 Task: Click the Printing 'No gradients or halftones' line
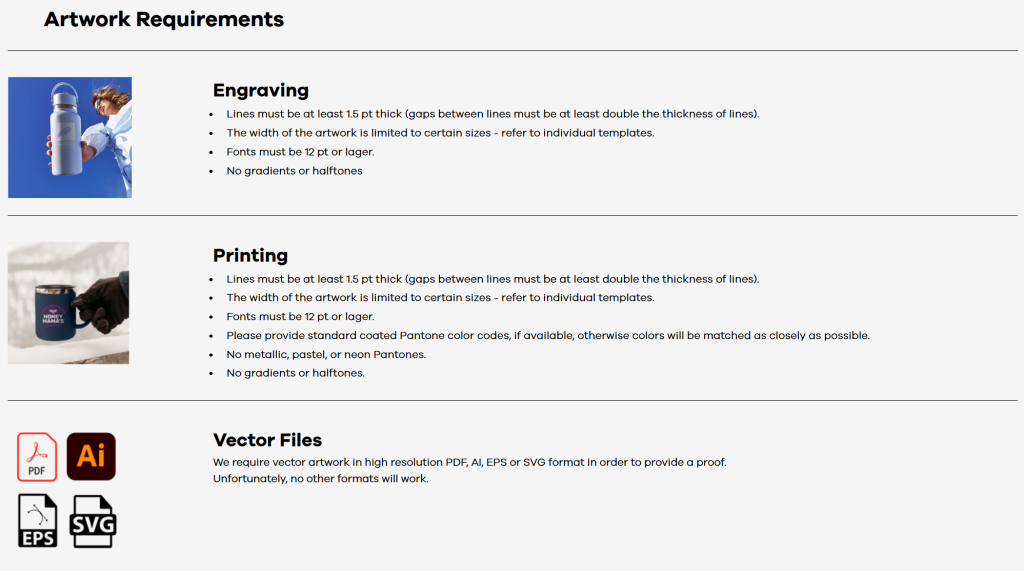295,374
